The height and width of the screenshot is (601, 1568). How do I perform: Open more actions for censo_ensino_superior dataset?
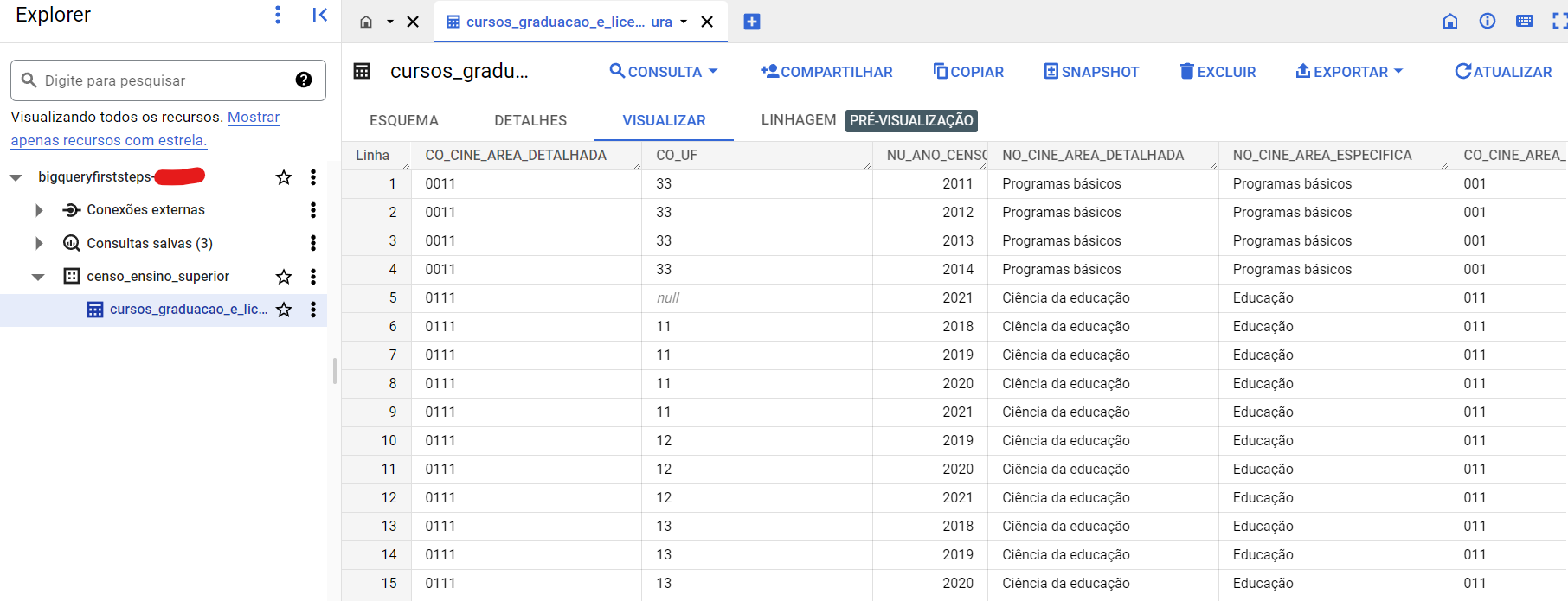313,277
